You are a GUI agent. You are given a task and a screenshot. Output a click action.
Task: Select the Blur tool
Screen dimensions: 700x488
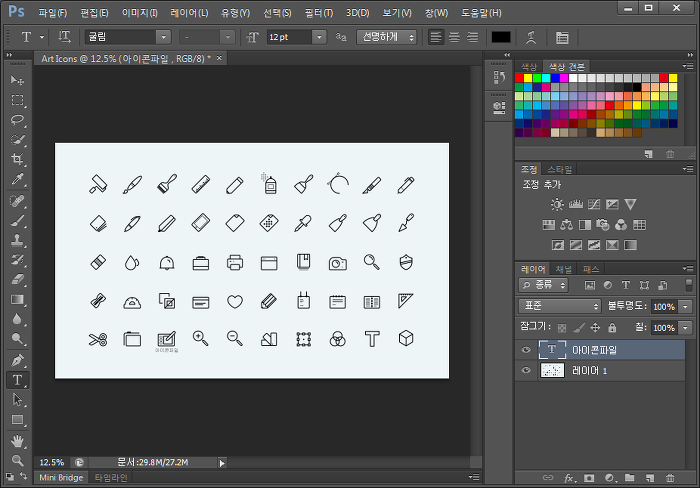17,319
